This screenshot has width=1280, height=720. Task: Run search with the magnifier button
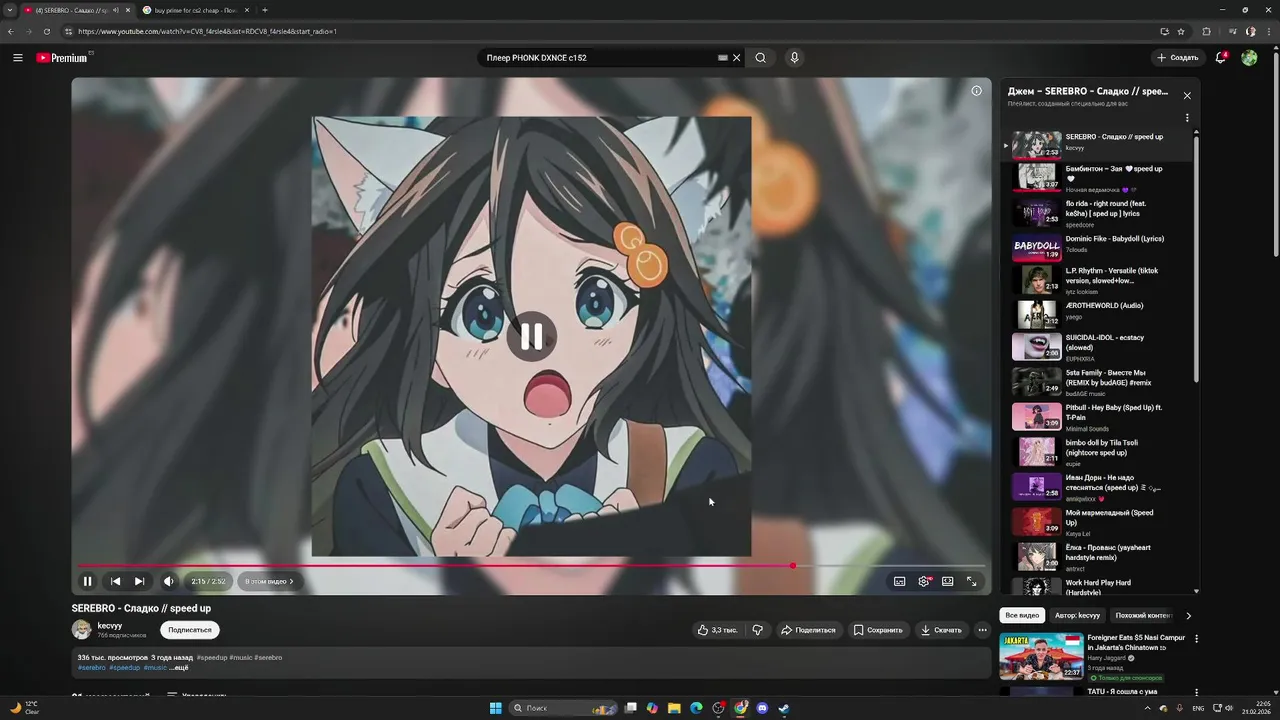click(761, 58)
